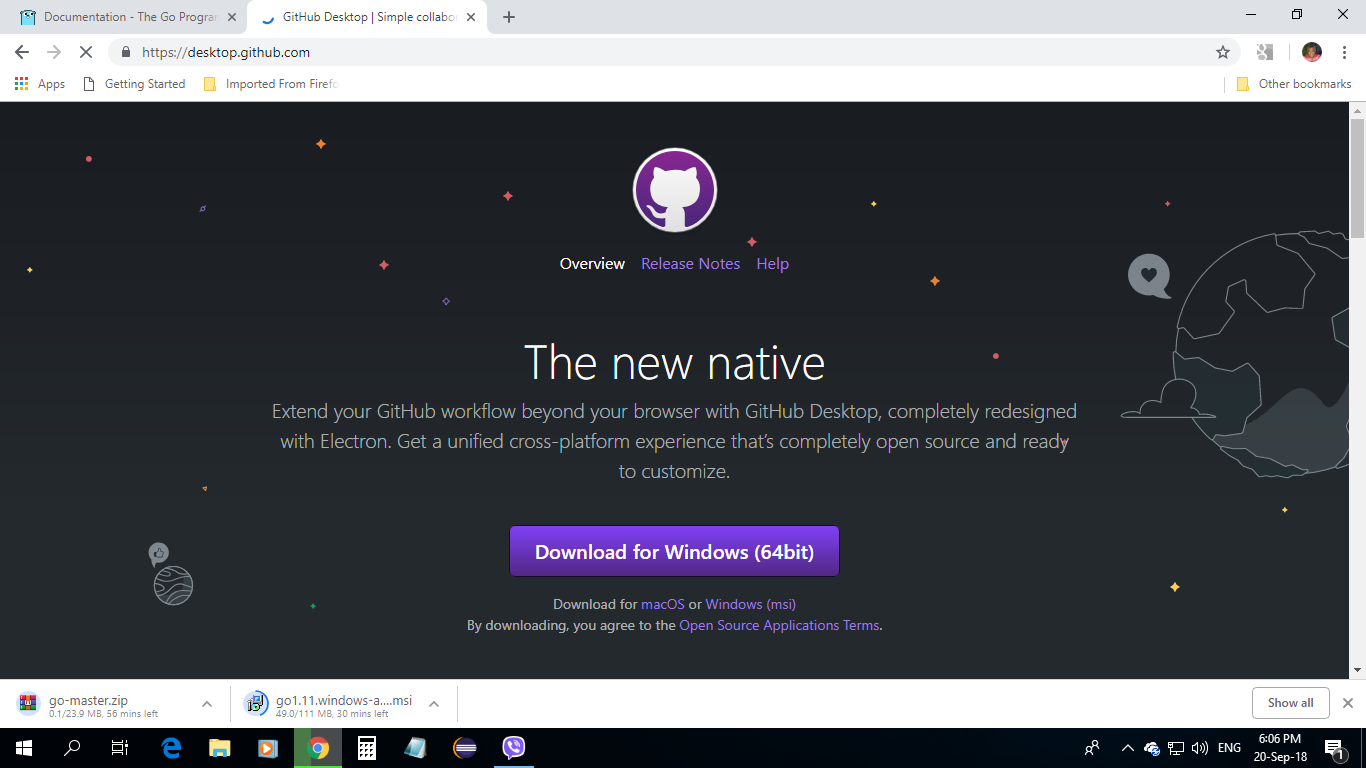
Task: Open the People icon in system tray
Action: [x=1092, y=748]
